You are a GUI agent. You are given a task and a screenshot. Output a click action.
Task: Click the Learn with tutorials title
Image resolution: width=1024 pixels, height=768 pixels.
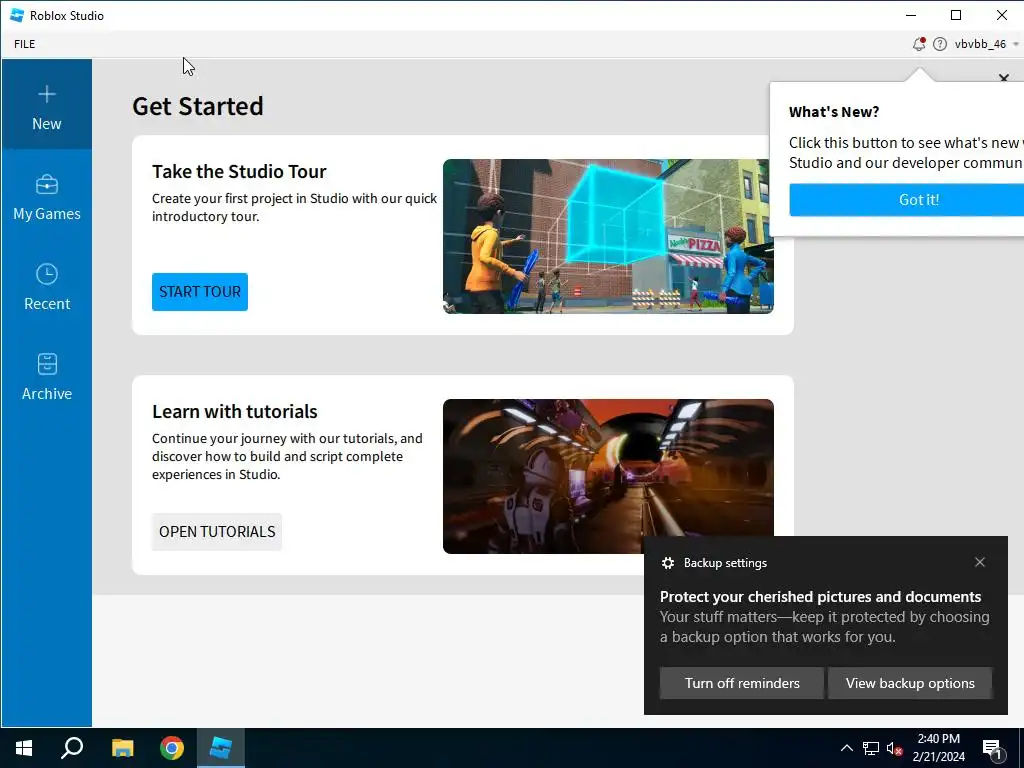pos(234,411)
